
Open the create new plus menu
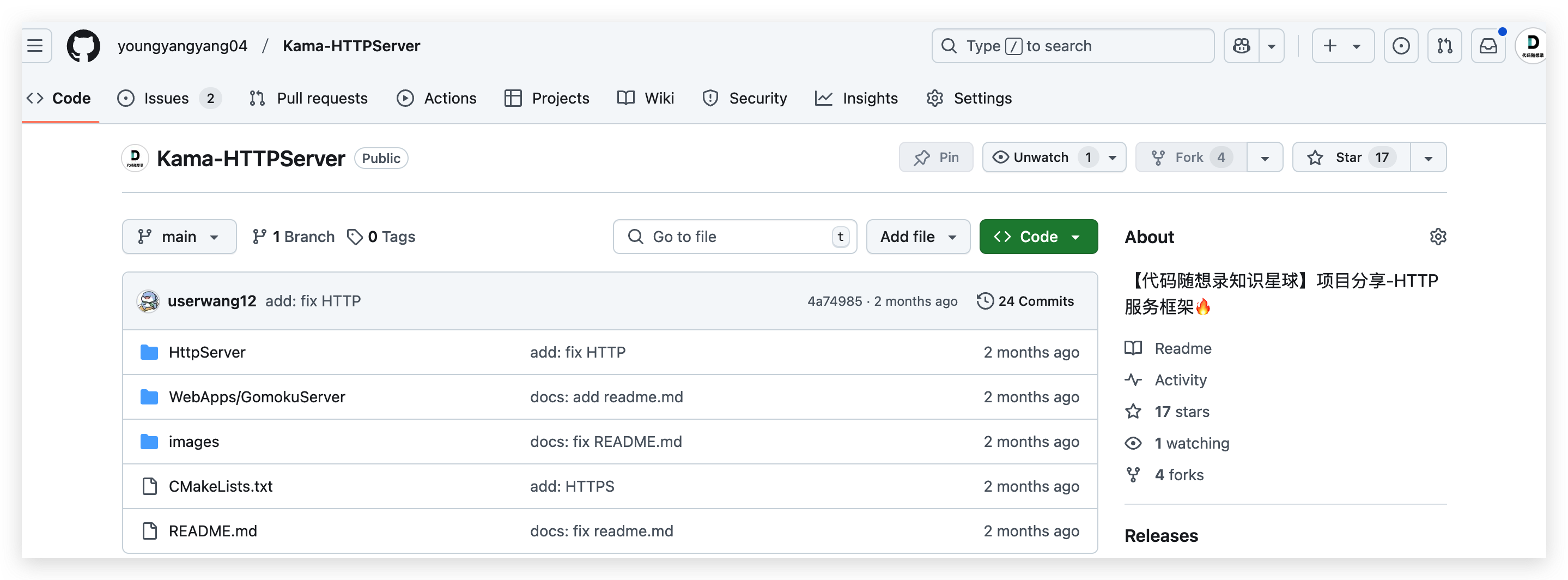coord(1343,46)
